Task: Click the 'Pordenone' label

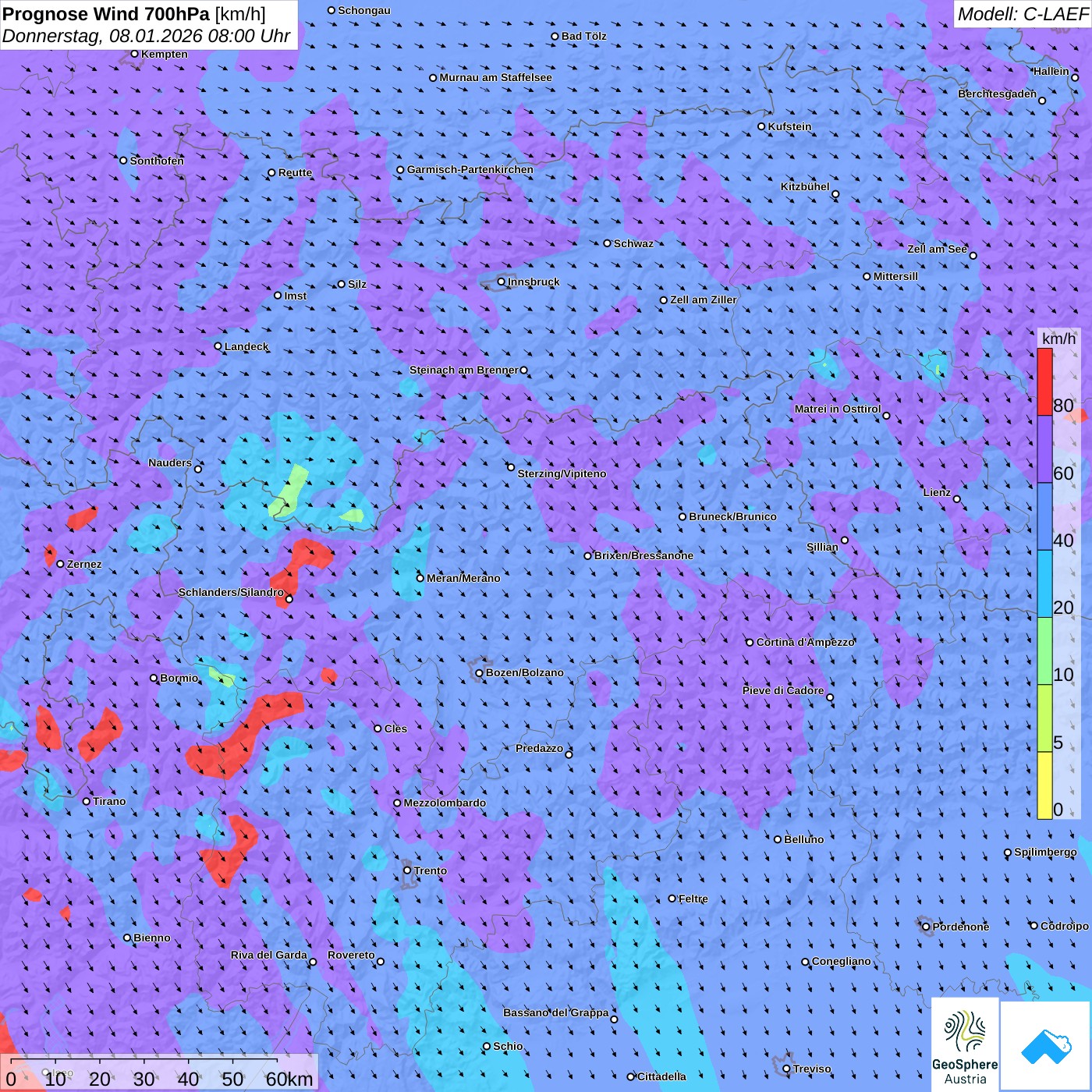Action: tap(961, 927)
